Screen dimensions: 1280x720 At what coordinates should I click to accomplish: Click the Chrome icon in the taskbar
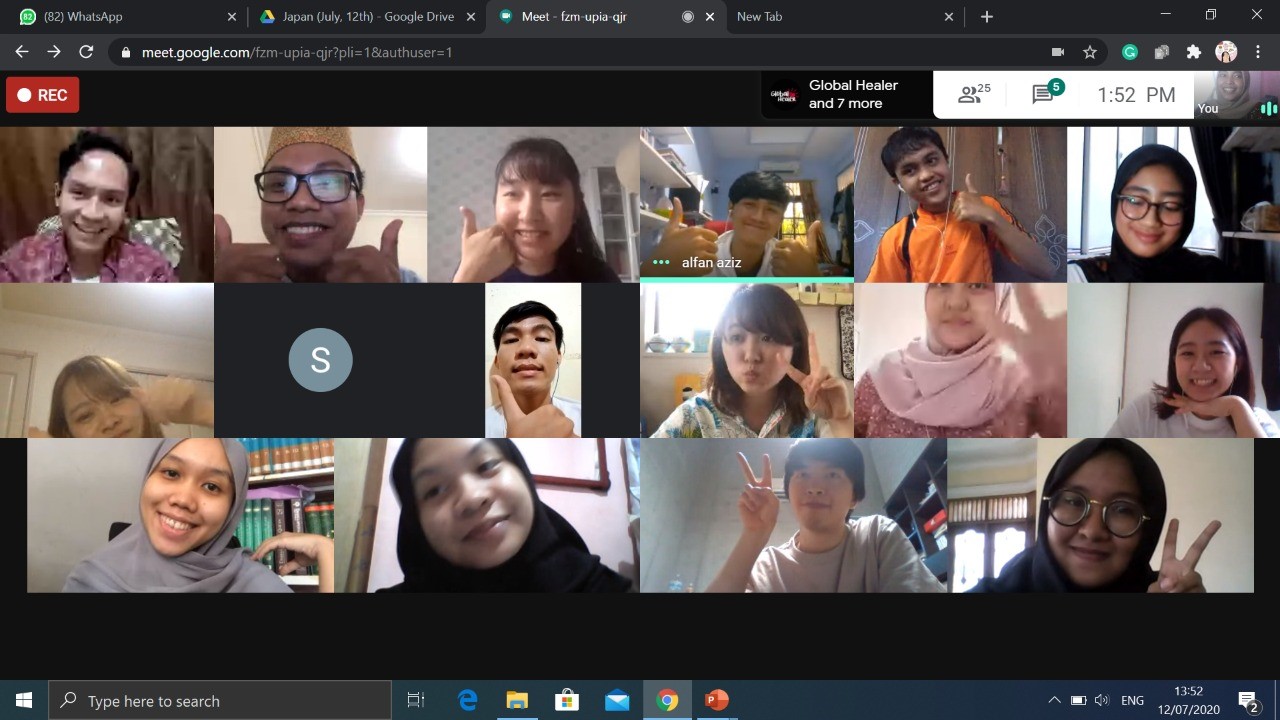coord(667,700)
